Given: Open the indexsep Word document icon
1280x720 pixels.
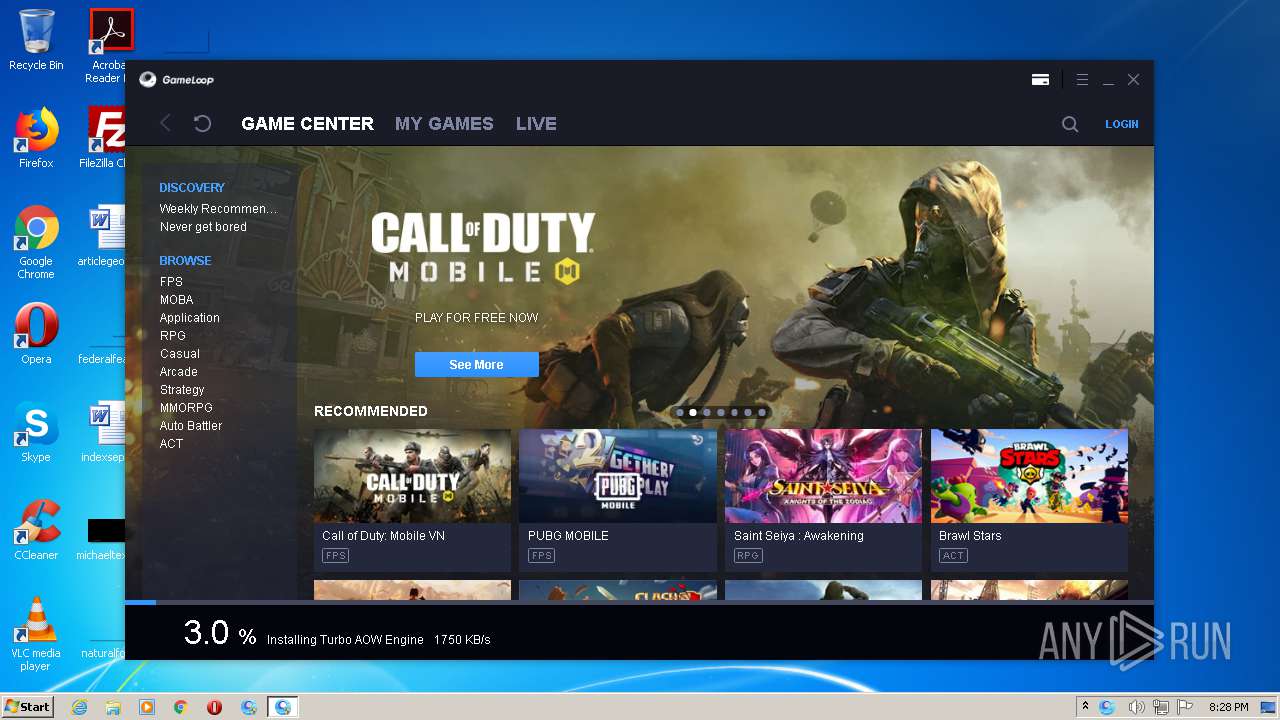Looking at the screenshot, I should coord(104,432).
